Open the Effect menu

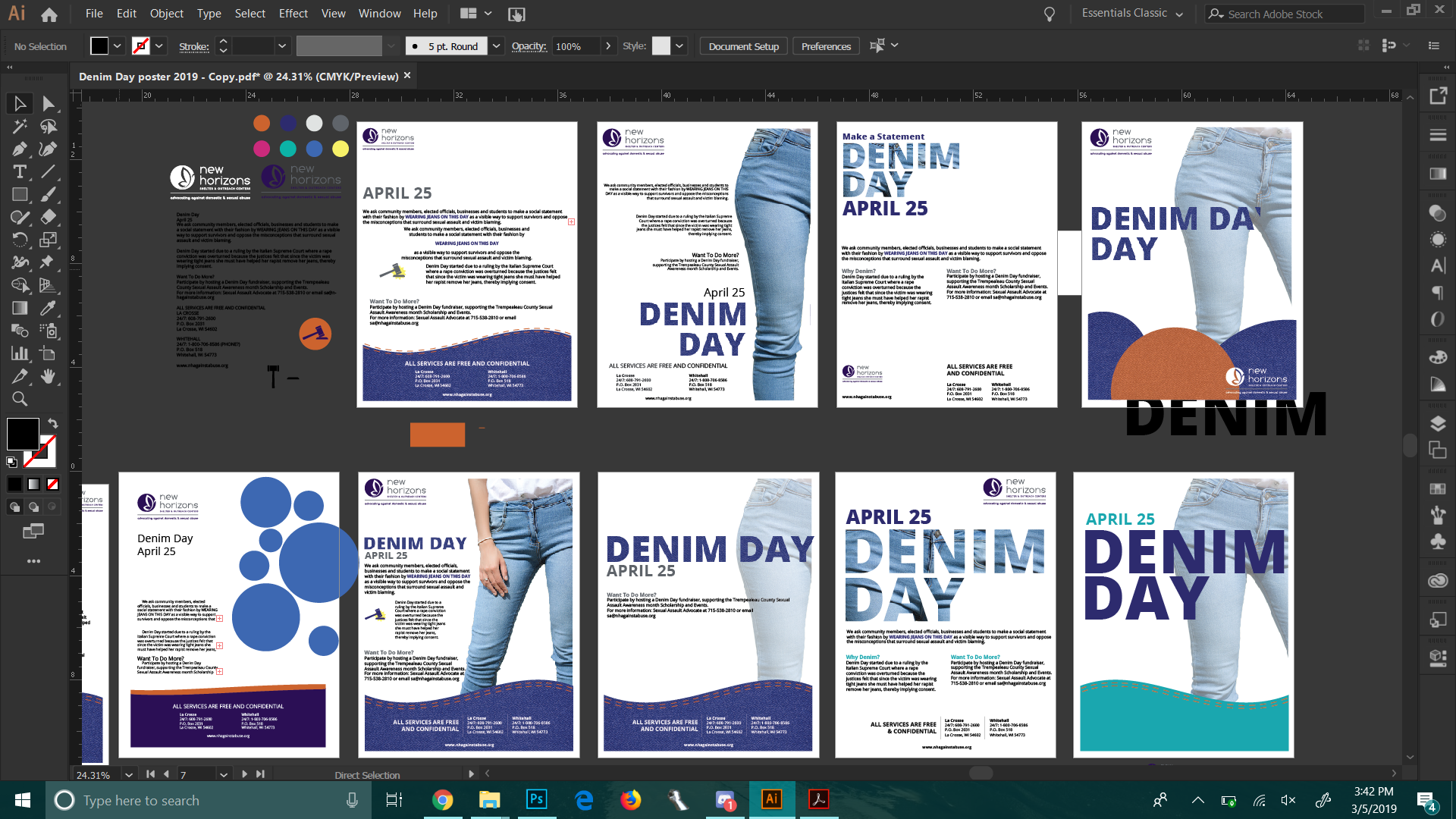(x=293, y=14)
